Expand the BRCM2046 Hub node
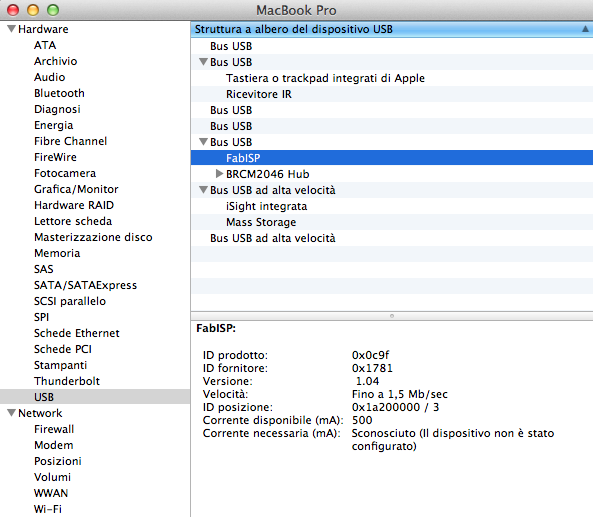The image size is (593, 517). pos(219,174)
